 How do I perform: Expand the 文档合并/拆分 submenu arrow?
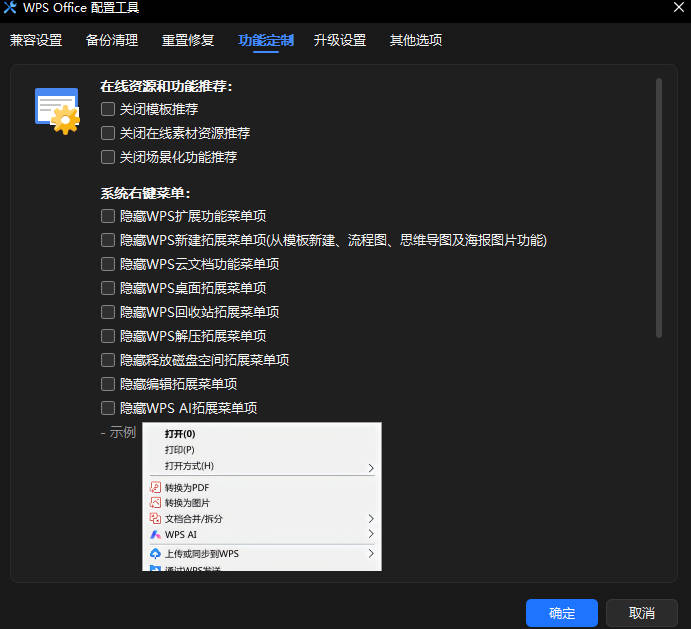pyautogui.click(x=371, y=519)
